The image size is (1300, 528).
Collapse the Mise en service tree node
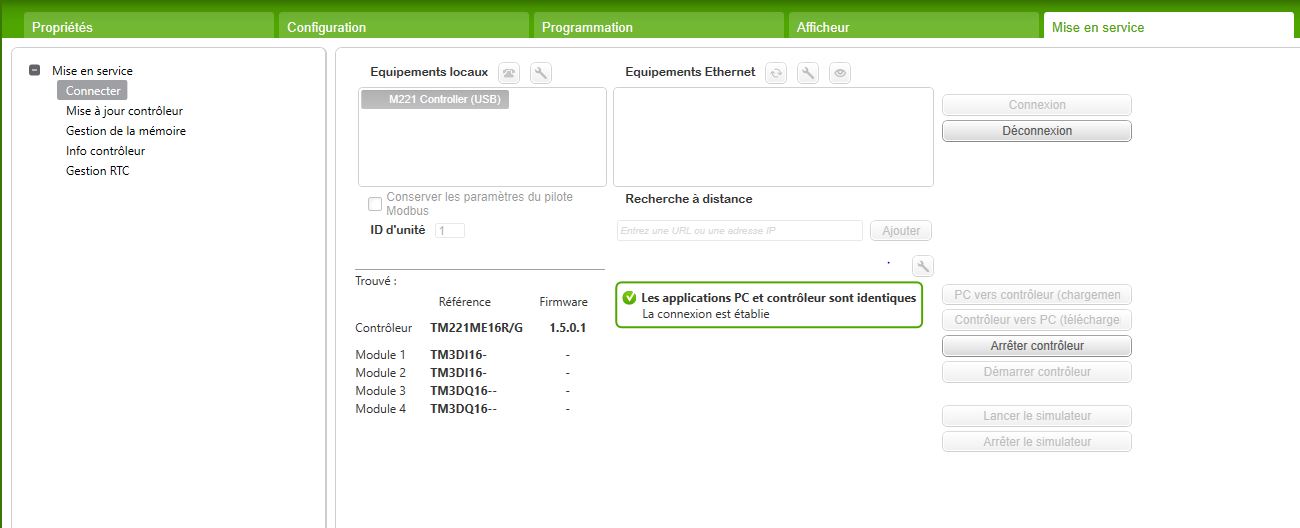pyautogui.click(x=35, y=71)
